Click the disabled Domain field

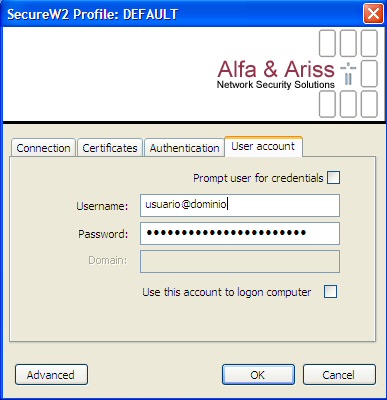click(240, 261)
